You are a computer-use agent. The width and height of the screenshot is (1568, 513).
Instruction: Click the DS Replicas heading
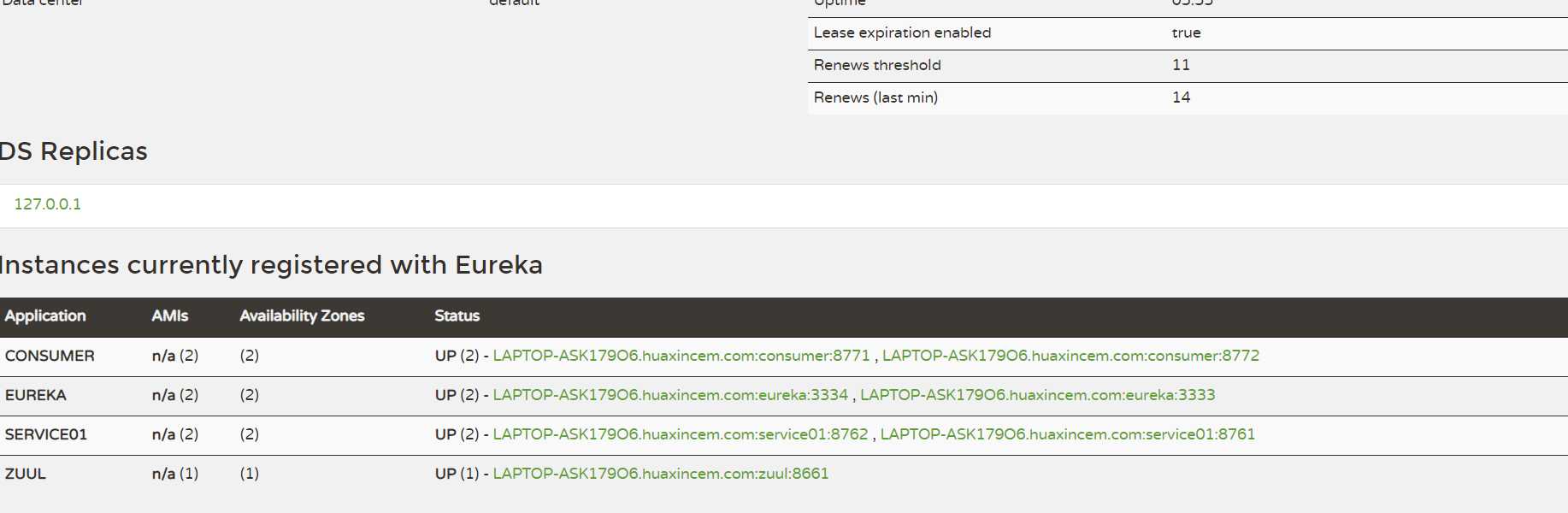pyautogui.click(x=74, y=151)
